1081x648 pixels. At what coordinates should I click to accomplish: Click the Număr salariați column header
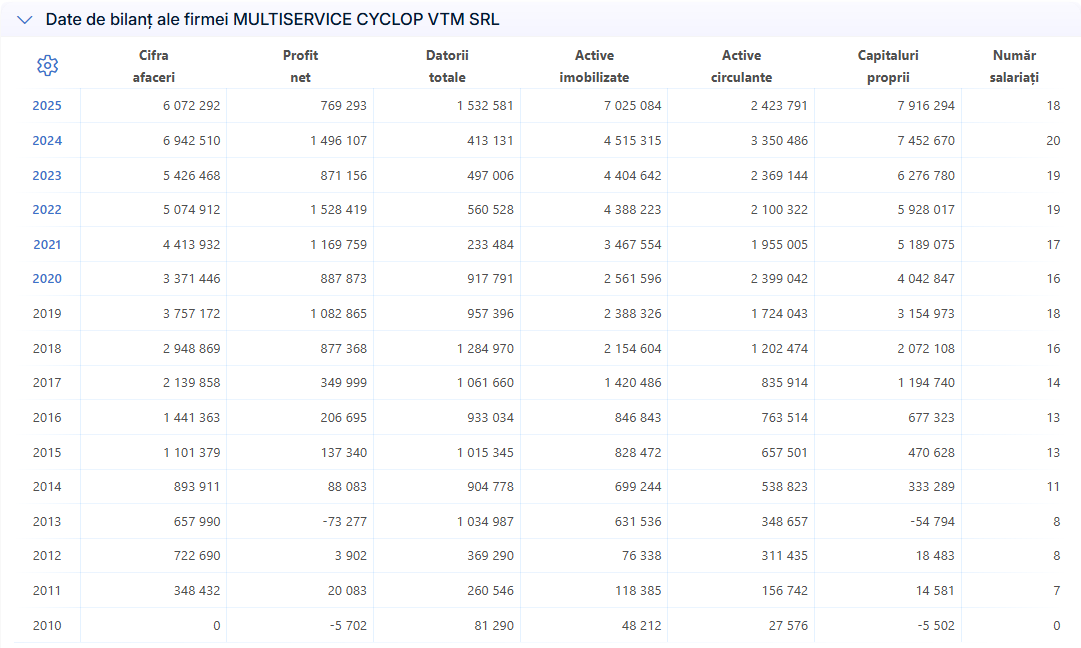click(x=1014, y=66)
